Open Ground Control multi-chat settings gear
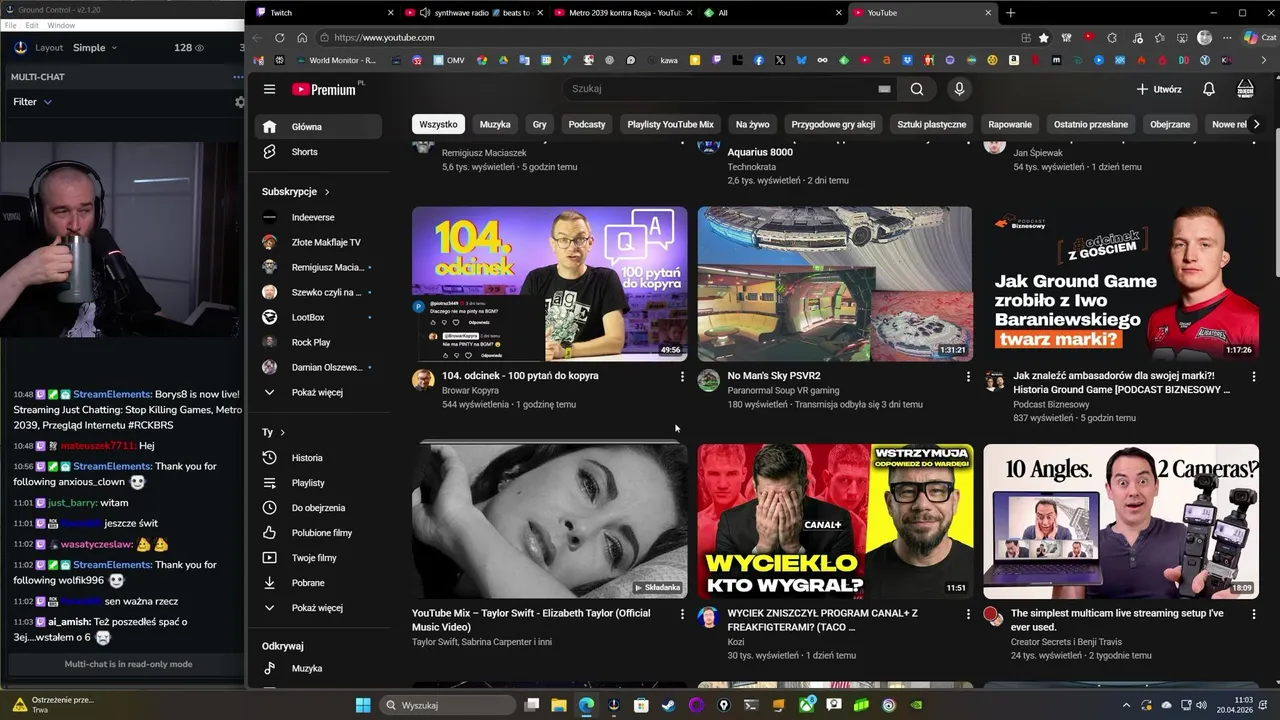The height and width of the screenshot is (720, 1280). (240, 102)
